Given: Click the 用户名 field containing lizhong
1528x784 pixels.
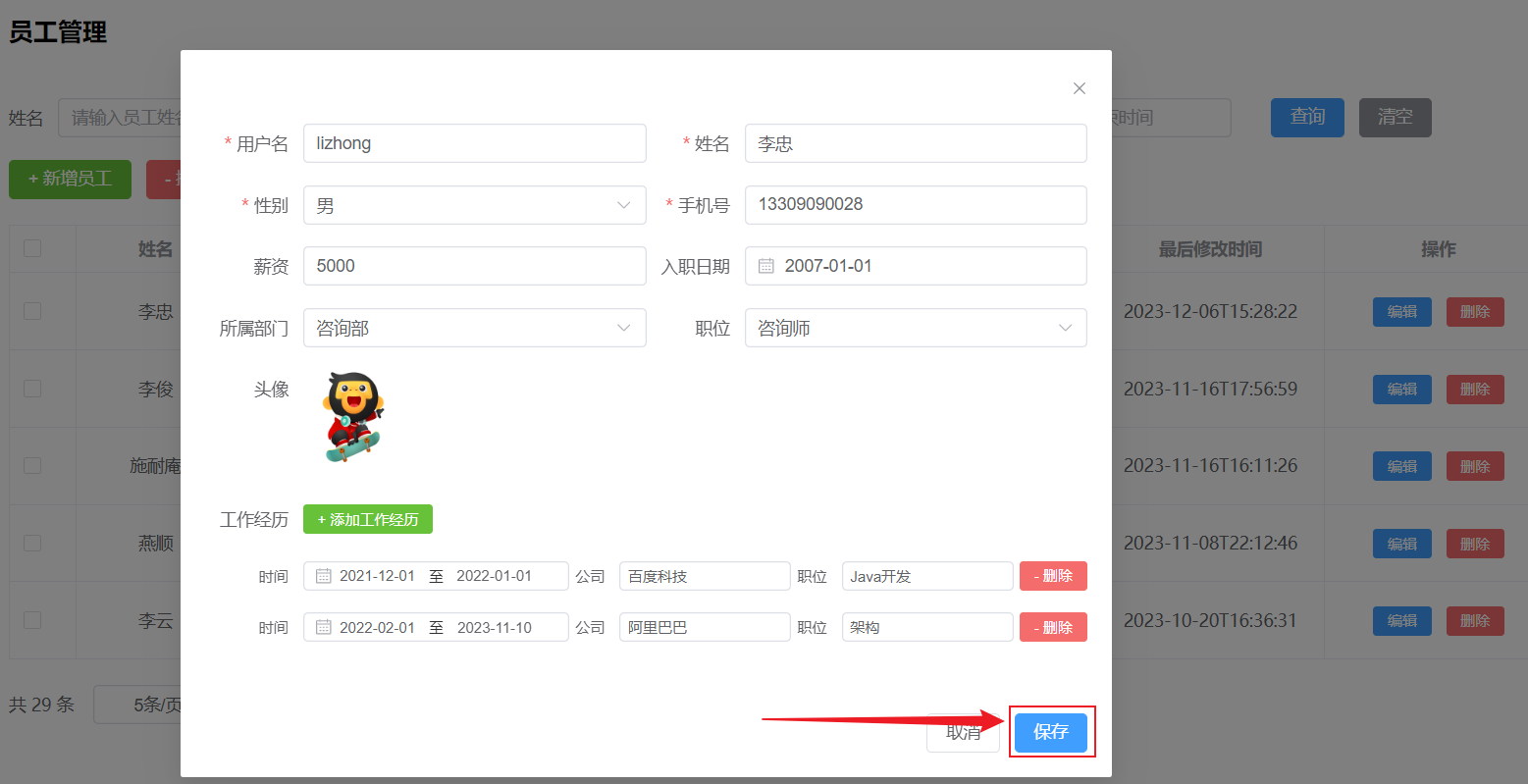Looking at the screenshot, I should click(x=474, y=143).
